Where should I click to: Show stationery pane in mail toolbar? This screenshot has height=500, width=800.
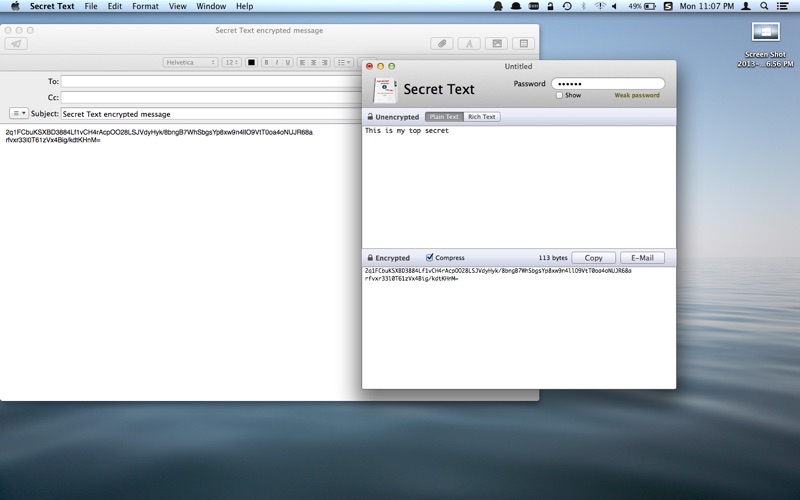click(523, 44)
